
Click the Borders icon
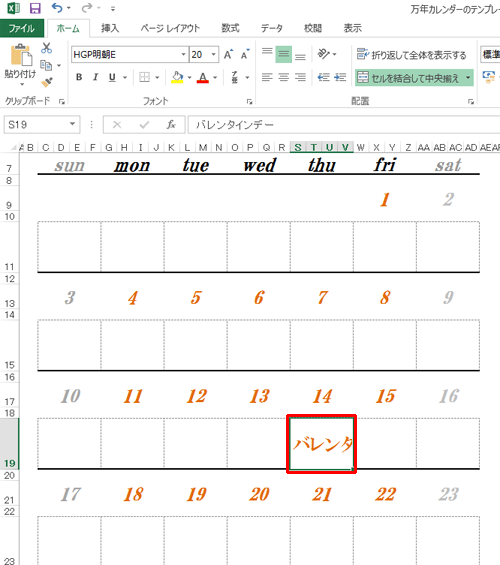coord(144,77)
